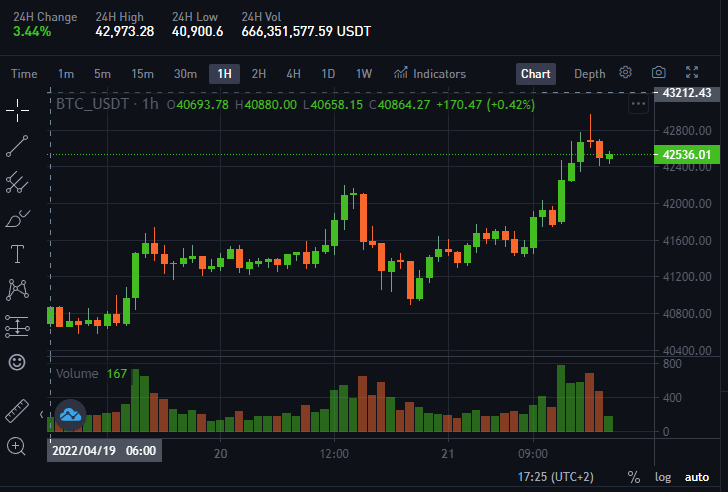Toggle log scale mode
Screen dimensions: 728x492
coord(663,477)
